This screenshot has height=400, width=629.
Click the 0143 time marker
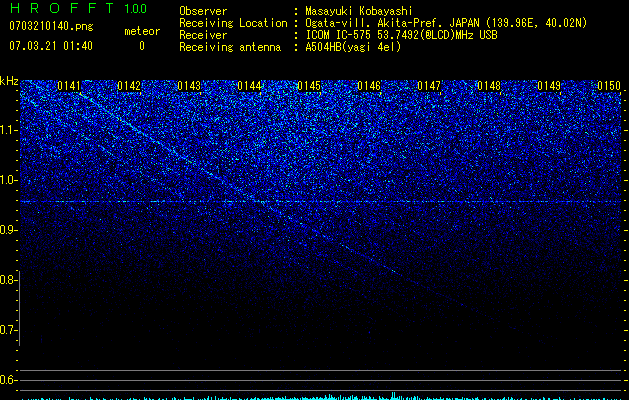pos(189,86)
